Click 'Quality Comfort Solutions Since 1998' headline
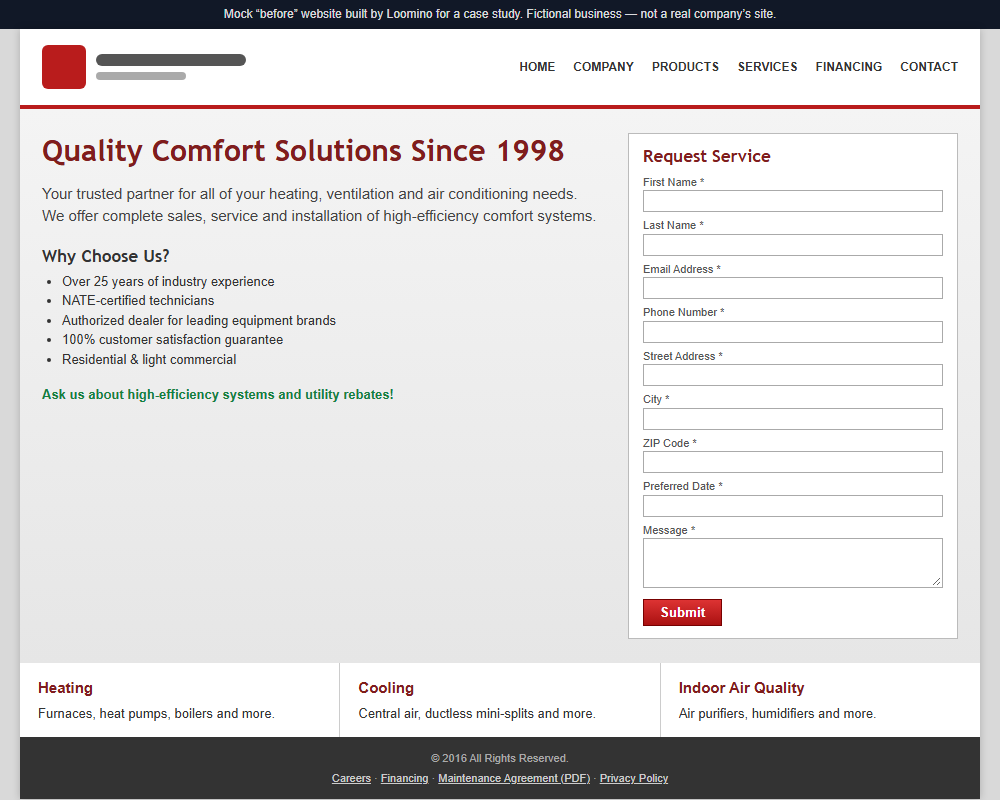This screenshot has height=800, width=1000. [303, 151]
